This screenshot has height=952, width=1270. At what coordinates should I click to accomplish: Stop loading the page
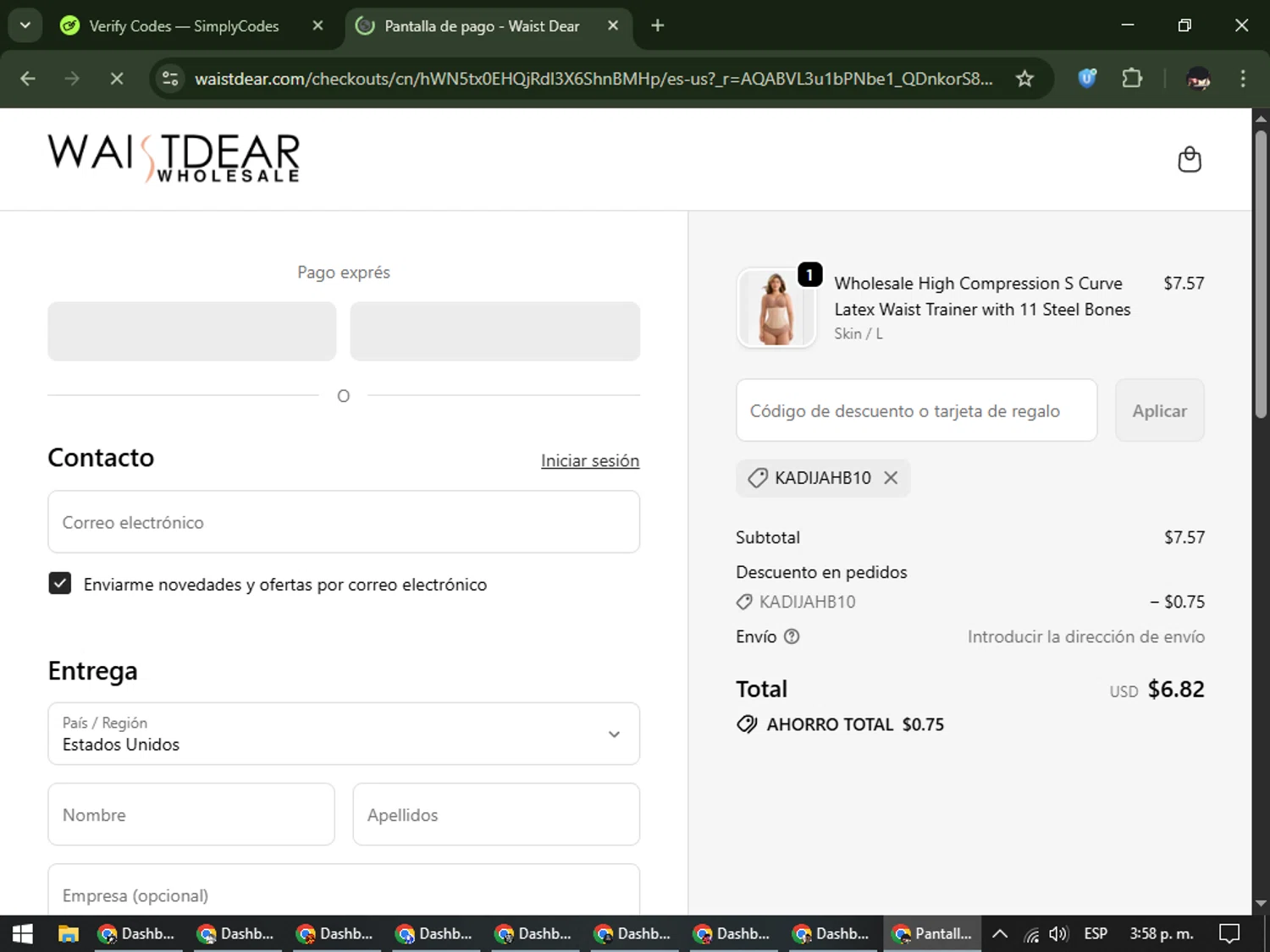(117, 79)
